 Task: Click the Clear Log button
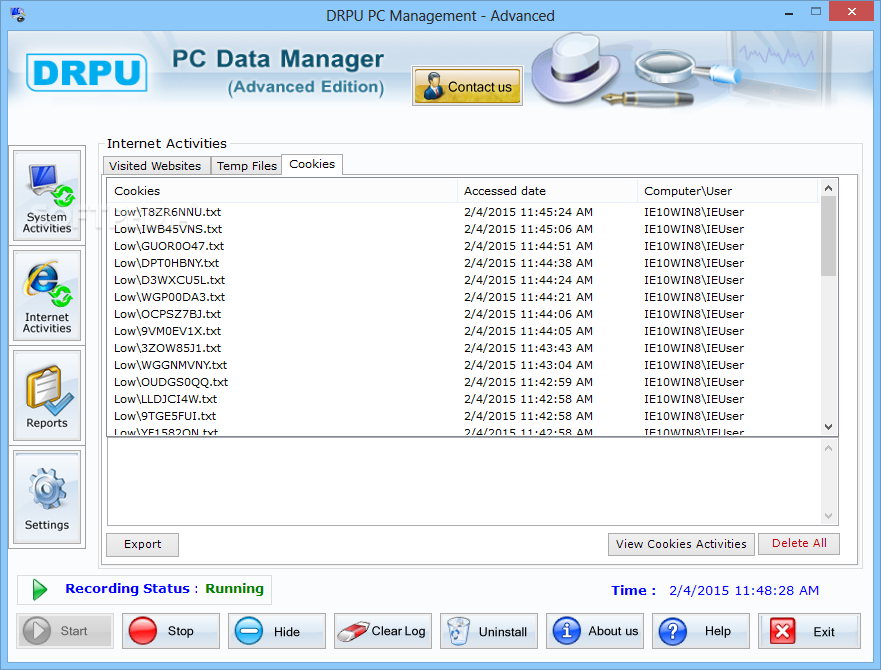(x=383, y=631)
